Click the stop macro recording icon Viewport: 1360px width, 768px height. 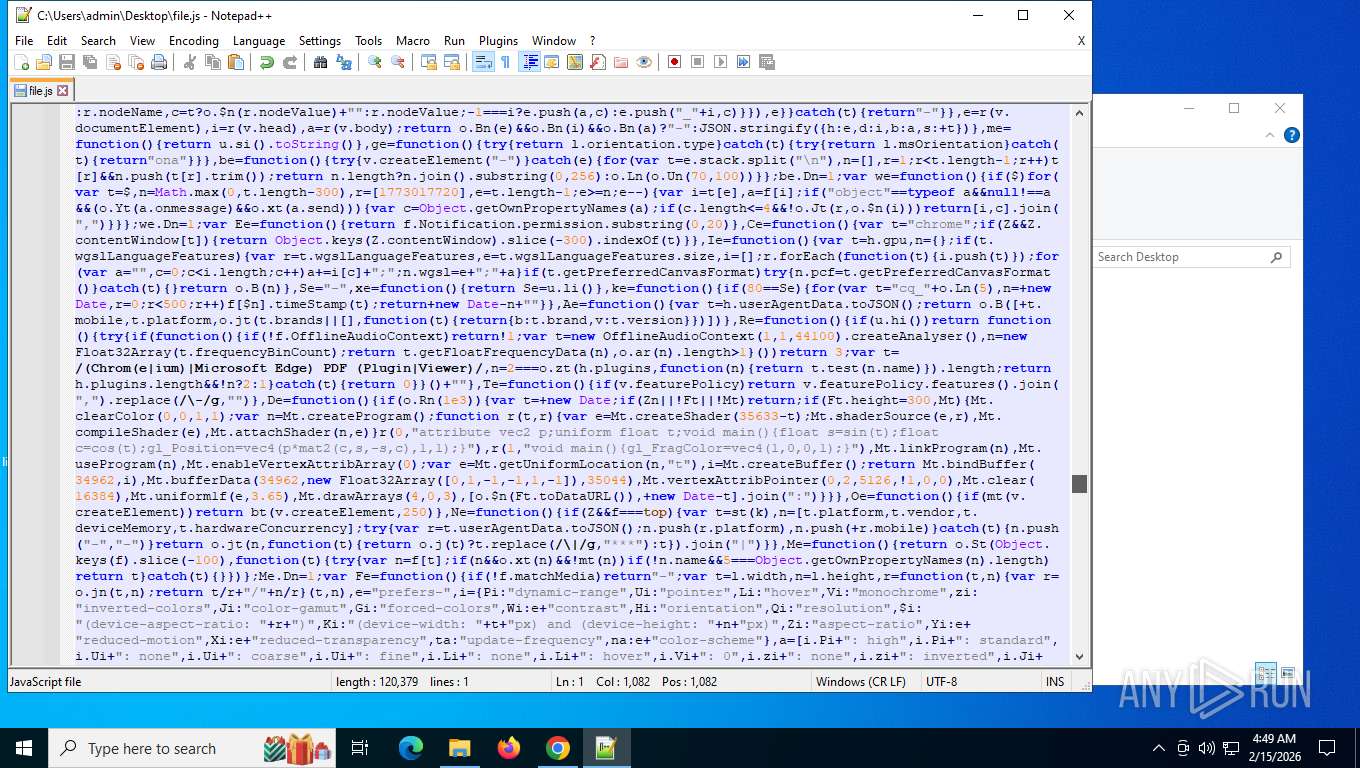pyautogui.click(x=698, y=62)
